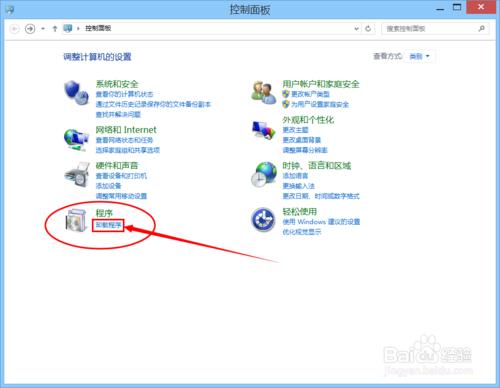Click the Refresh button in address bar
500x388 pixels.
pos(368,29)
